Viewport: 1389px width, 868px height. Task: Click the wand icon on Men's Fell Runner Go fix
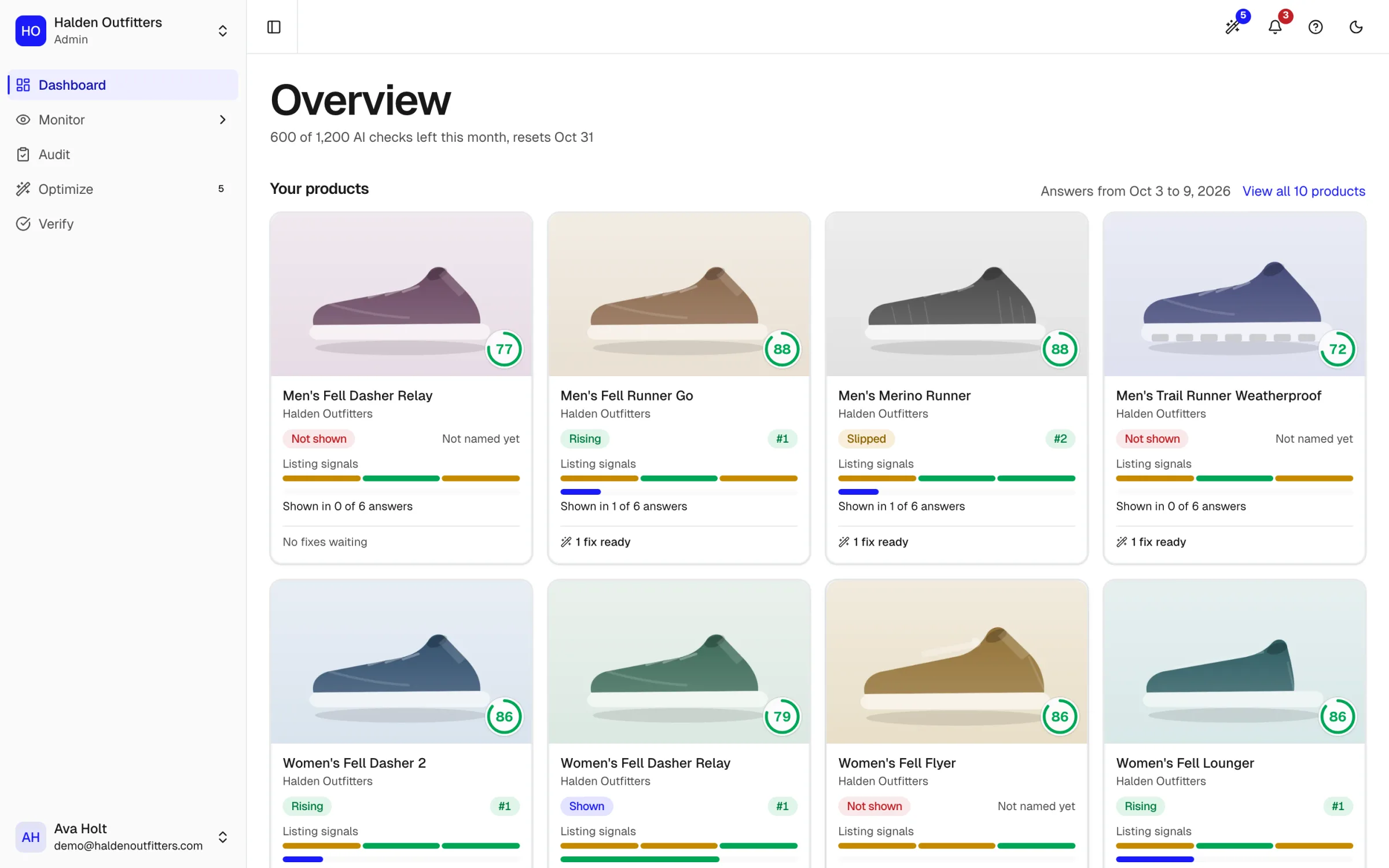pos(566,542)
